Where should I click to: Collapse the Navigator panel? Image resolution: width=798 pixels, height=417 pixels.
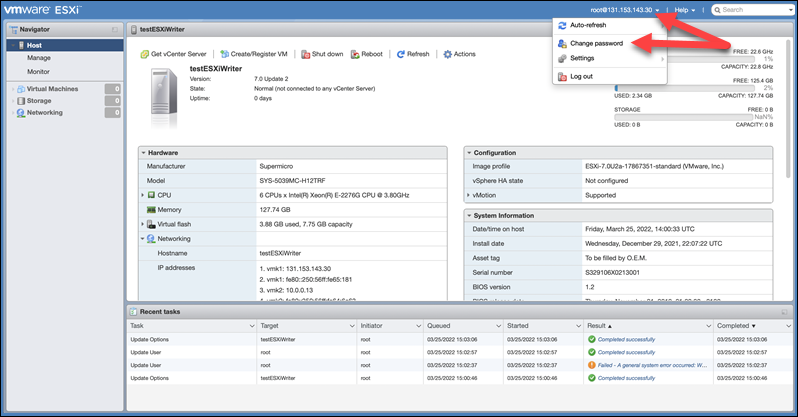[x=115, y=30]
